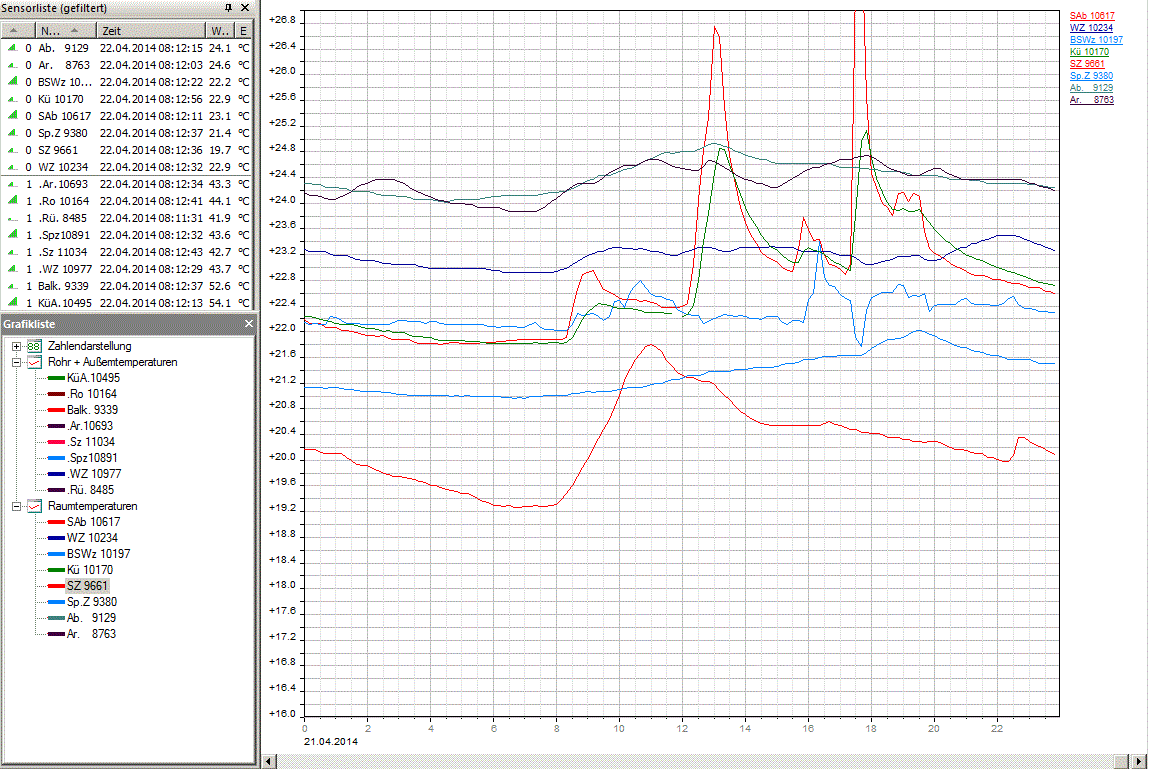The width and height of the screenshot is (1149, 769).
Task: Select .Ro 10164 in the Grafikliste tree
Action: tap(92, 394)
